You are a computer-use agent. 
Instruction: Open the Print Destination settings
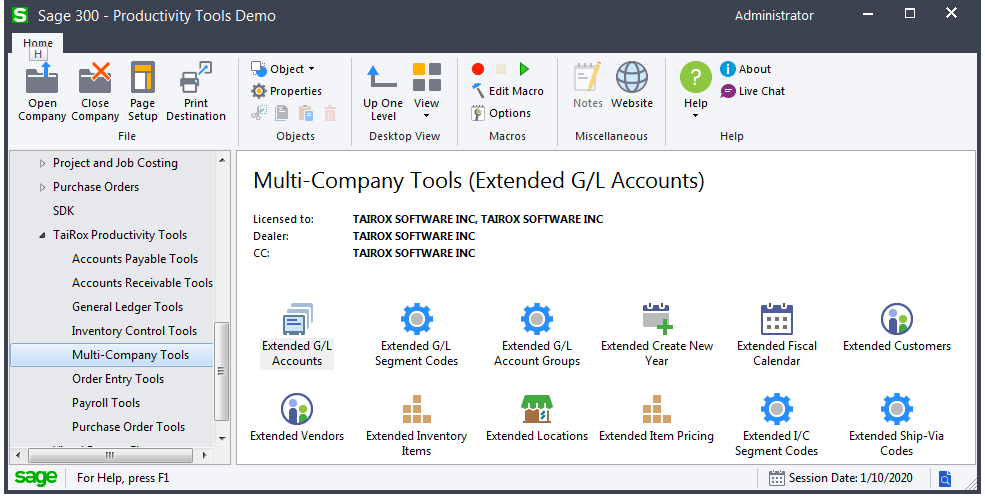click(196, 91)
